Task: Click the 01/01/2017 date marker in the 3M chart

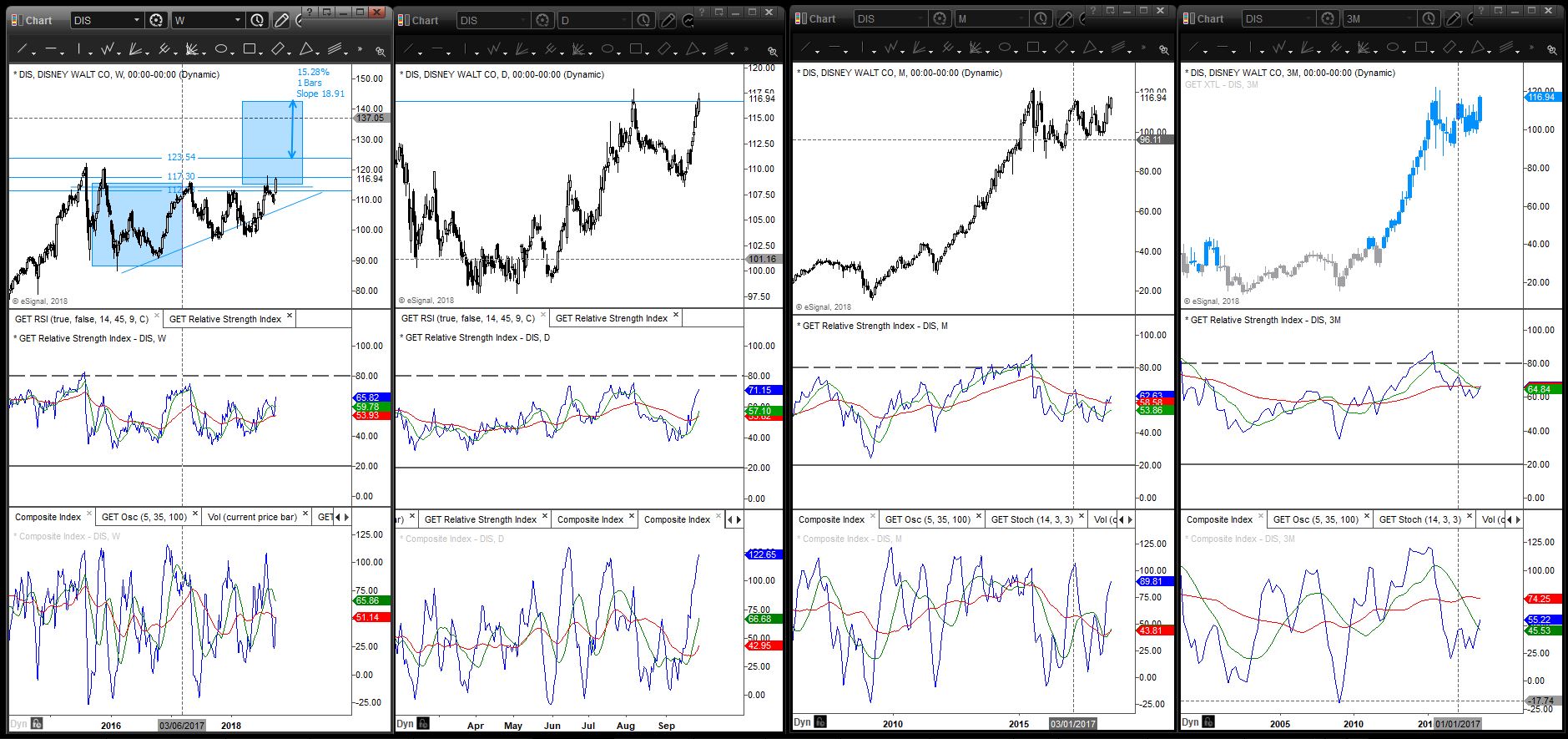Action: point(1458,724)
